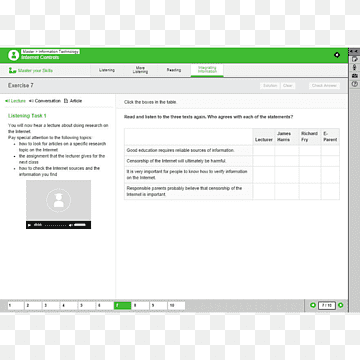This screenshot has width=360, height=360.
Task: Click the user profile avatar icon
Action: pyautogui.click(x=14, y=55)
